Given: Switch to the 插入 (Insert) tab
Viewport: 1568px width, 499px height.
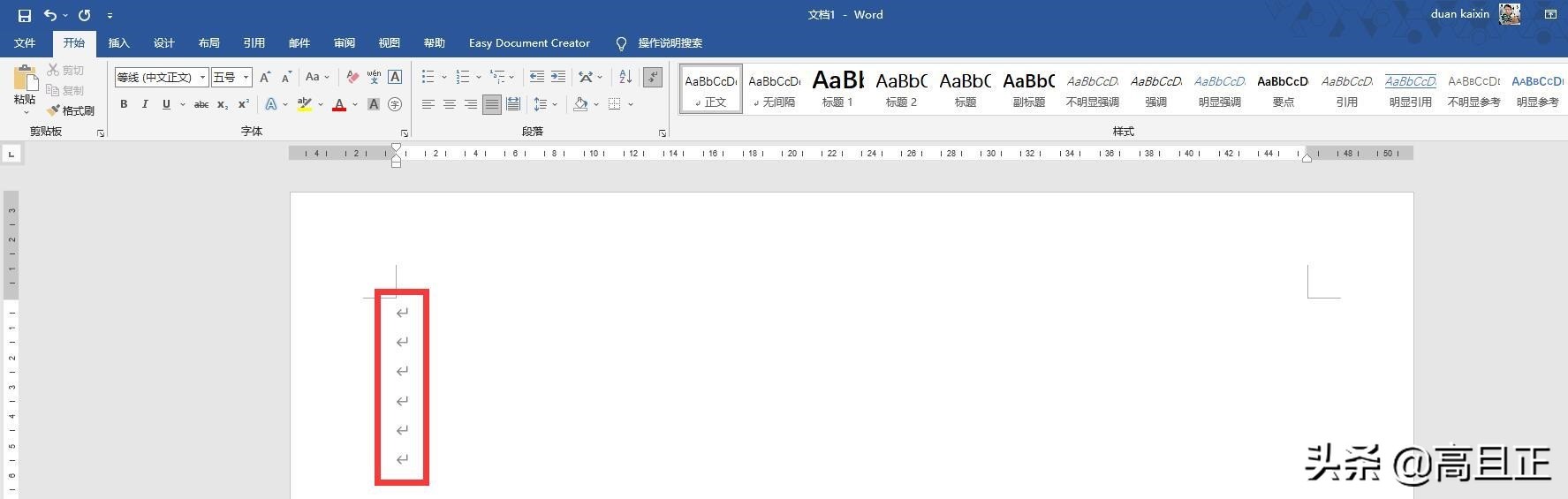Looking at the screenshot, I should coord(118,42).
